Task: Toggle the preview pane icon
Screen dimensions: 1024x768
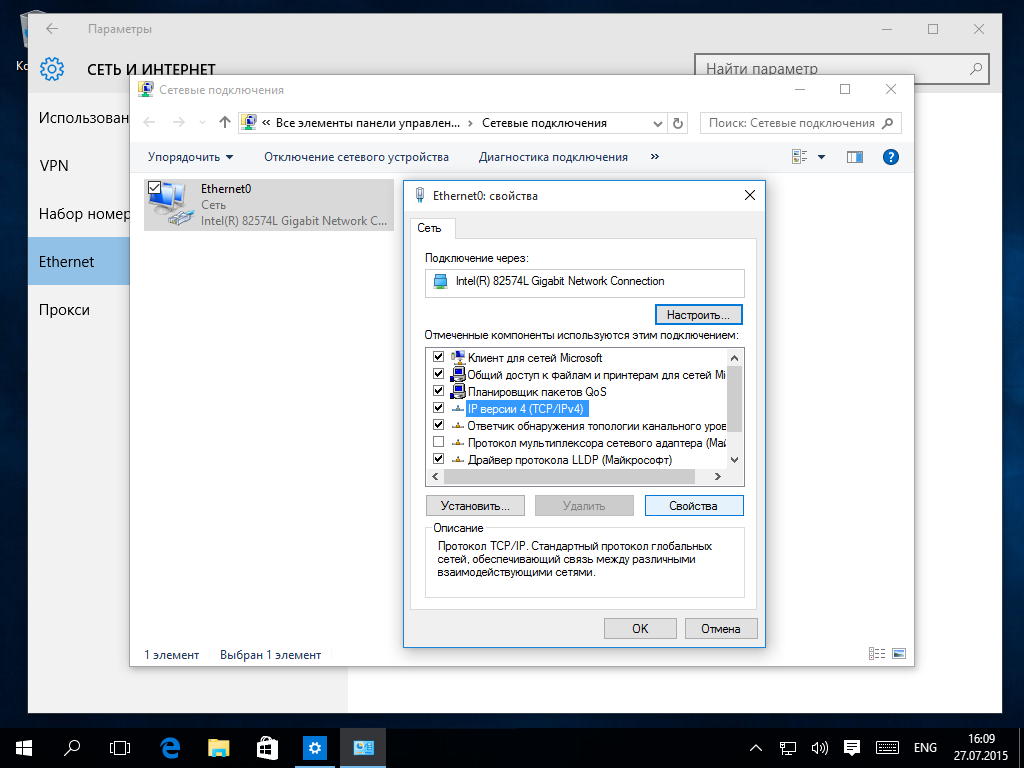Action: [x=855, y=157]
